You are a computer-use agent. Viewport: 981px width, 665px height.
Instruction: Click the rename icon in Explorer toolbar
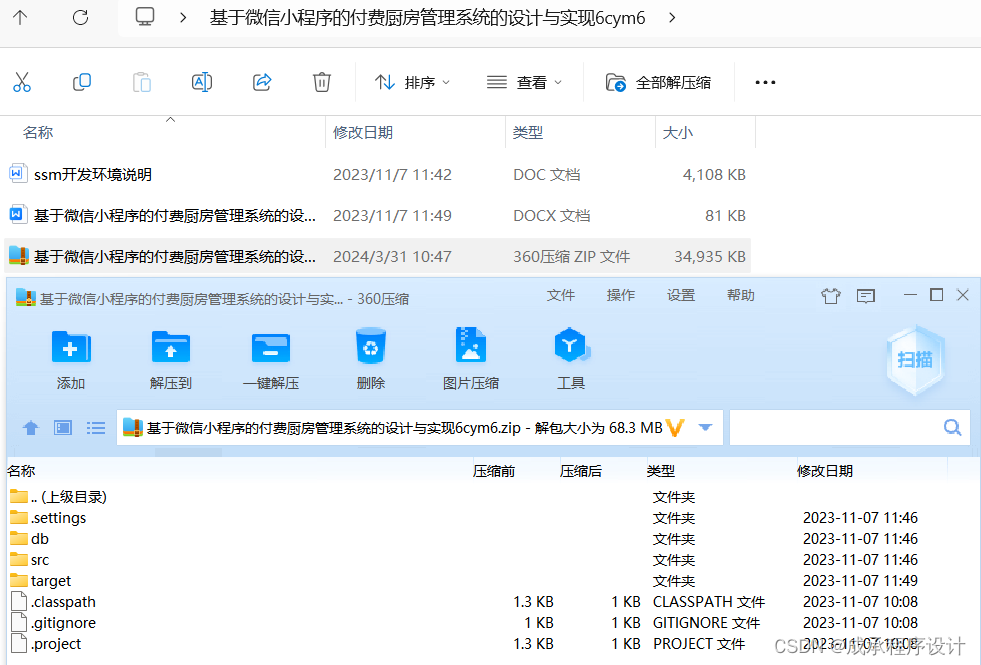[x=202, y=82]
